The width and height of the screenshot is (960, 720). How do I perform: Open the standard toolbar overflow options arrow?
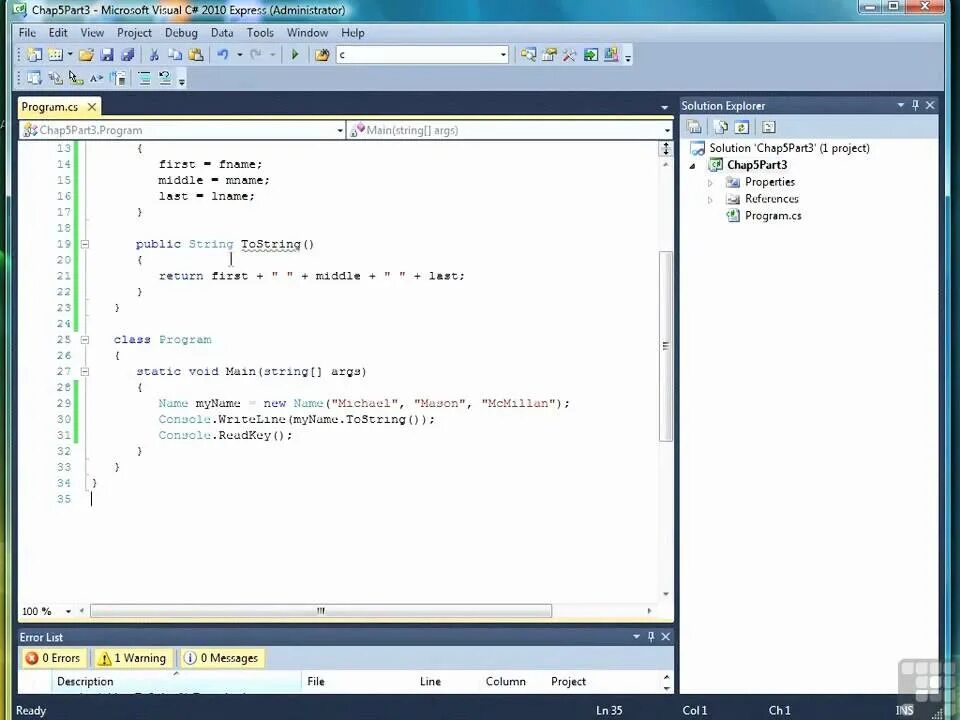tap(628, 58)
